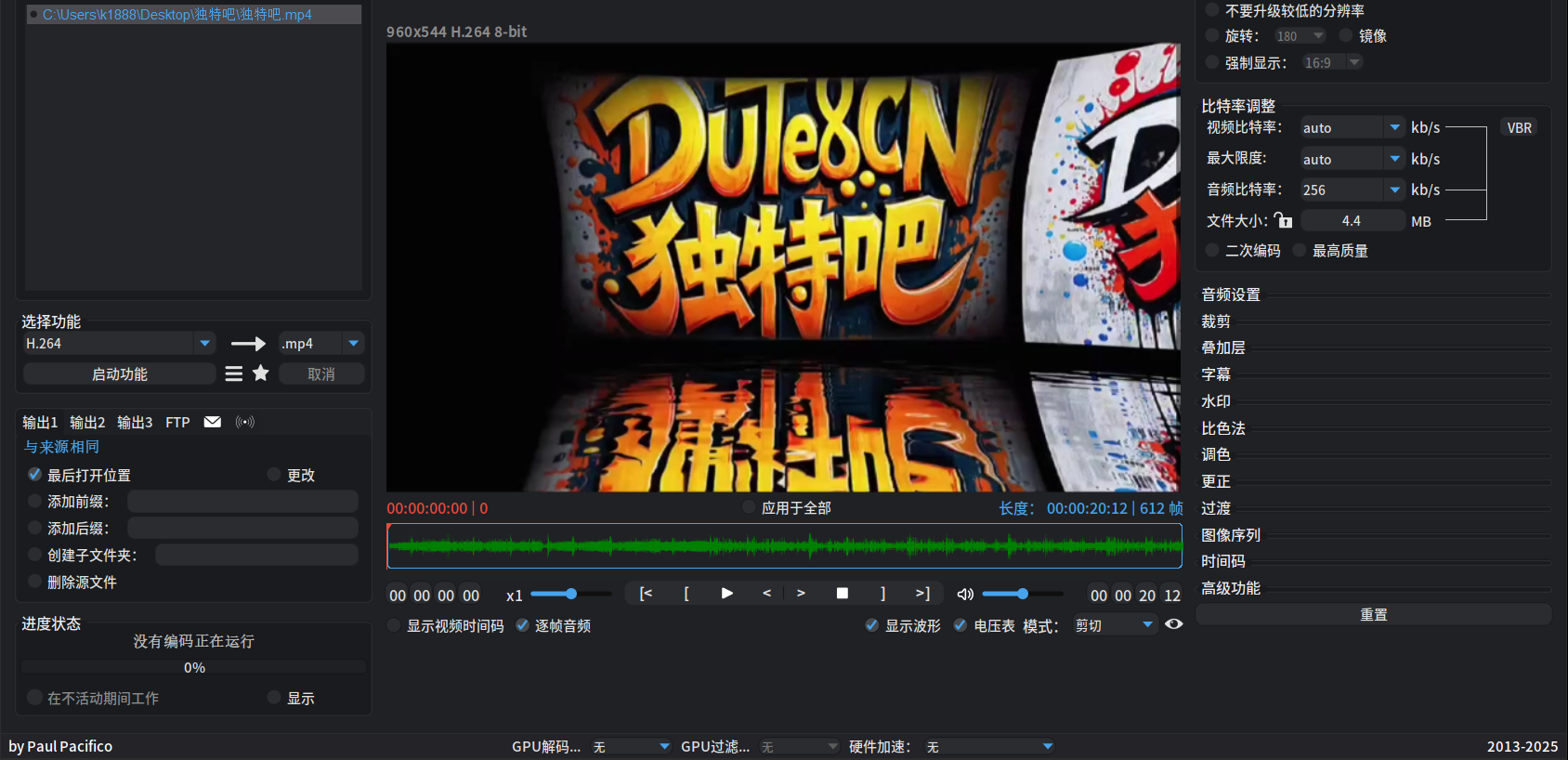Open the .mp4 extension dropdown
This screenshot has height=760, width=1568.
pyautogui.click(x=321, y=344)
